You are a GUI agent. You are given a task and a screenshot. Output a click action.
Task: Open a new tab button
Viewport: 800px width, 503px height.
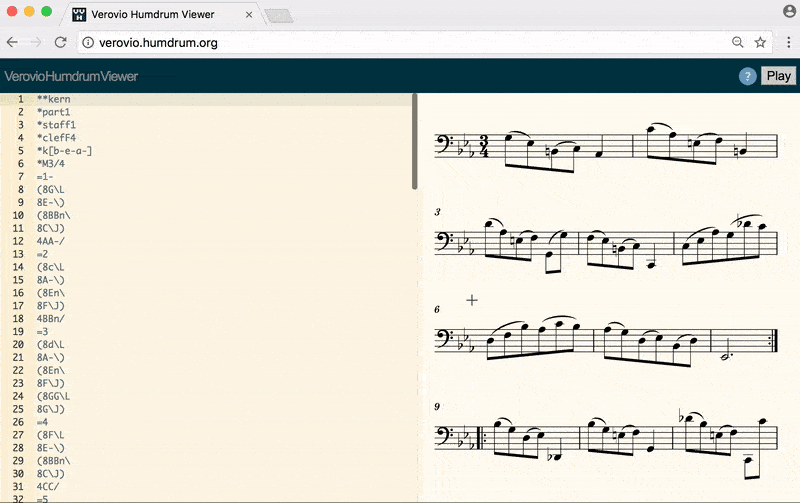point(279,16)
